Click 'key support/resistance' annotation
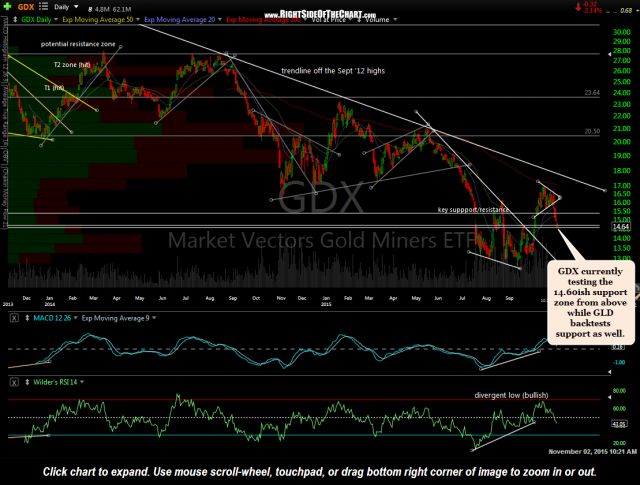640x485 pixels. click(473, 210)
